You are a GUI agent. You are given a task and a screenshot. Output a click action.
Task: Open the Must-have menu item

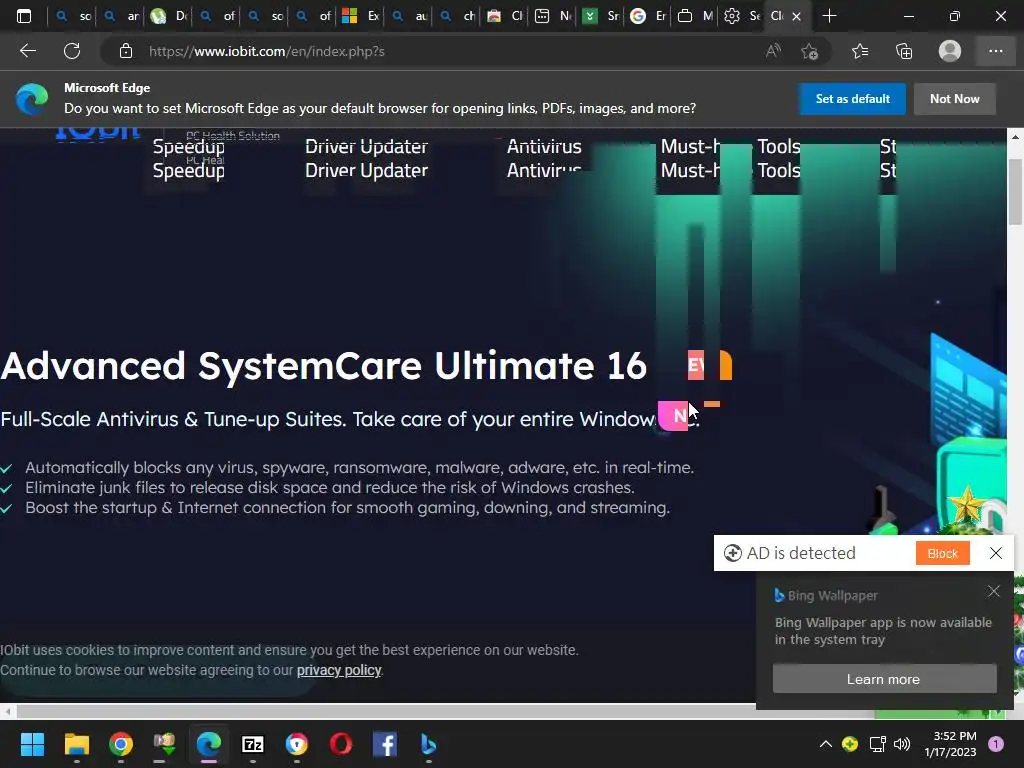pos(690,170)
